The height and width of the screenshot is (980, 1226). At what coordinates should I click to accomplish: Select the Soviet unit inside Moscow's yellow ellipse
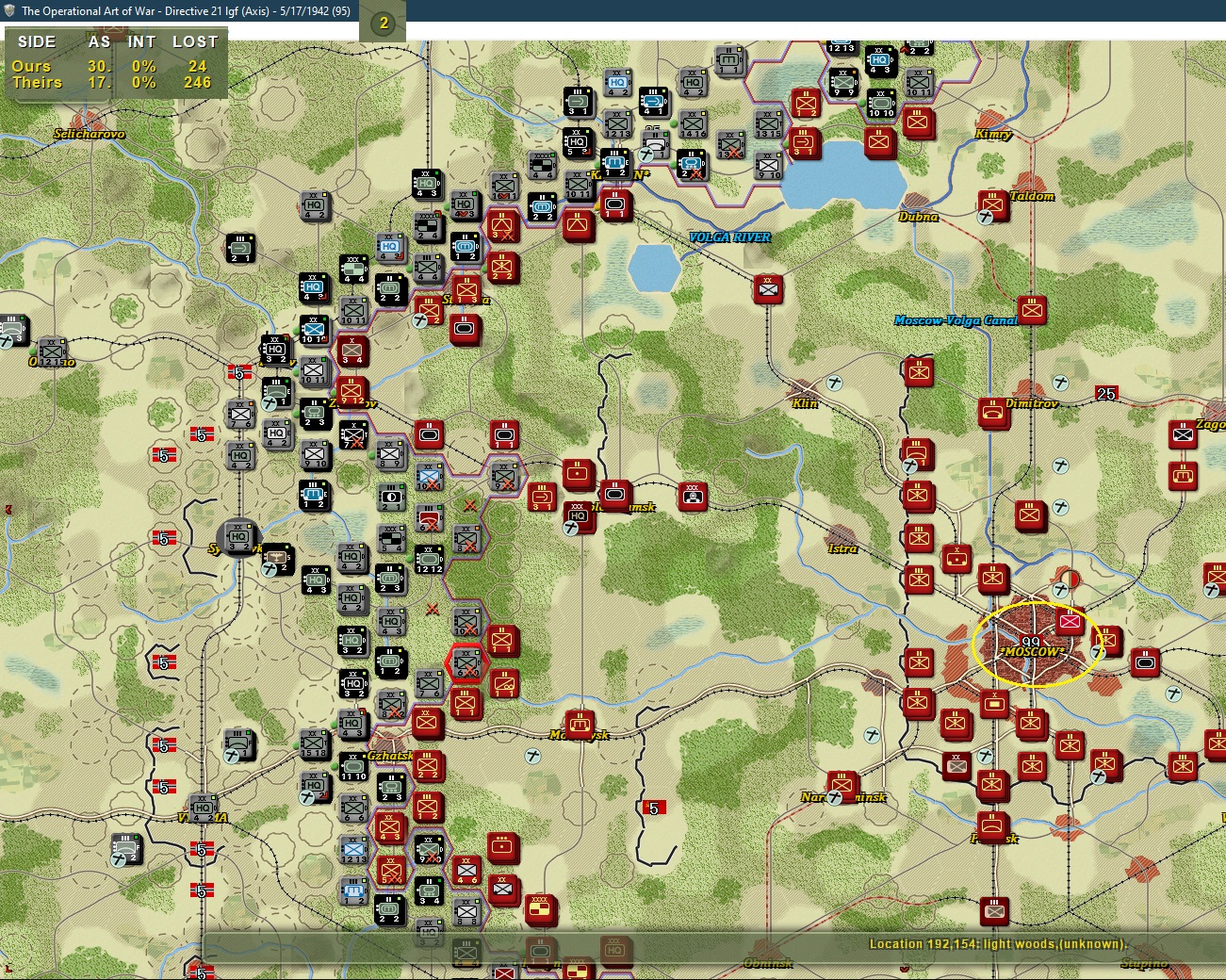[1070, 622]
